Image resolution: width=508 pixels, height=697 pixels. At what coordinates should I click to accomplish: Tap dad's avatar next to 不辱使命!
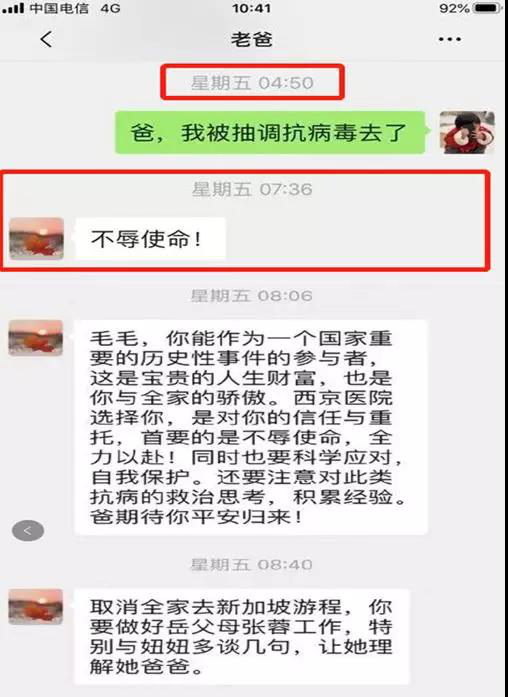36,238
